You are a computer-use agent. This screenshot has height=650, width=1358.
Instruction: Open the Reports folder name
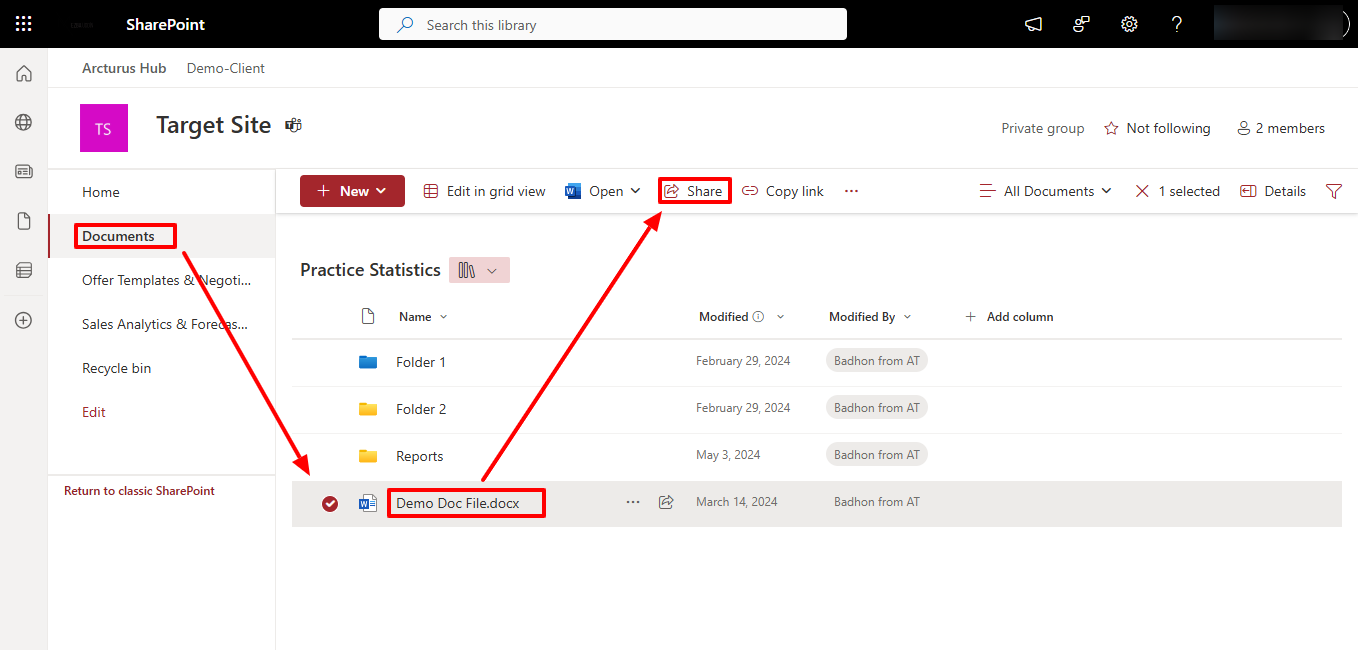click(420, 456)
